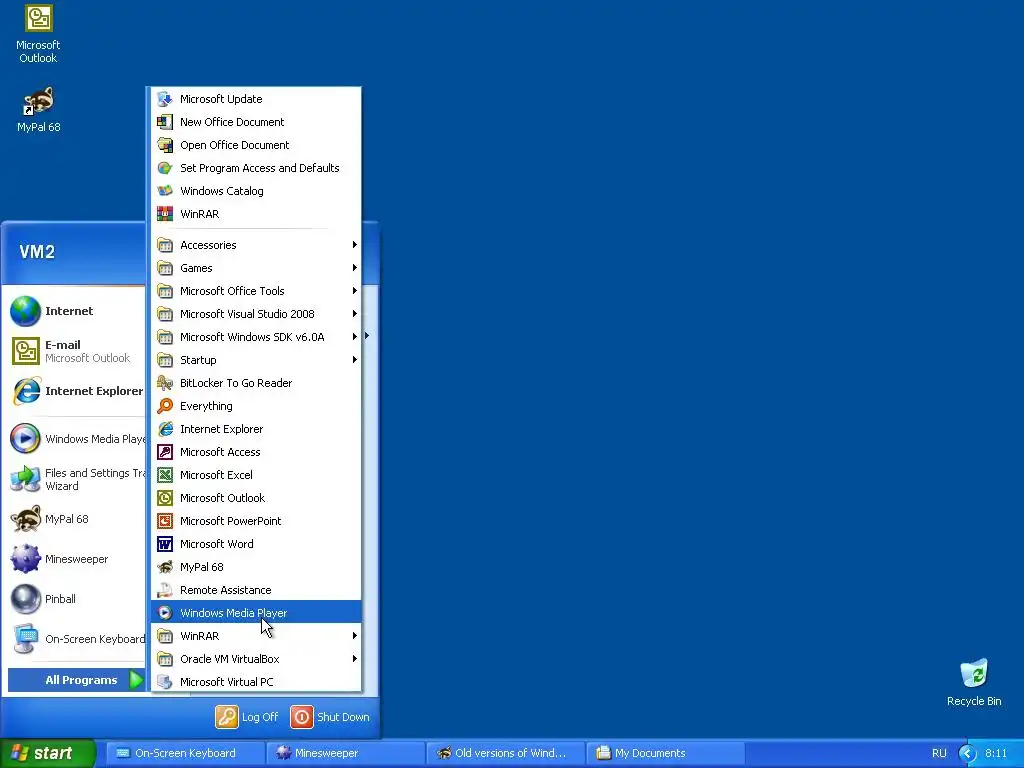Expand Microsoft Office Tools submenu arrow
Screen dimensions: 1024x768
tap(355, 291)
